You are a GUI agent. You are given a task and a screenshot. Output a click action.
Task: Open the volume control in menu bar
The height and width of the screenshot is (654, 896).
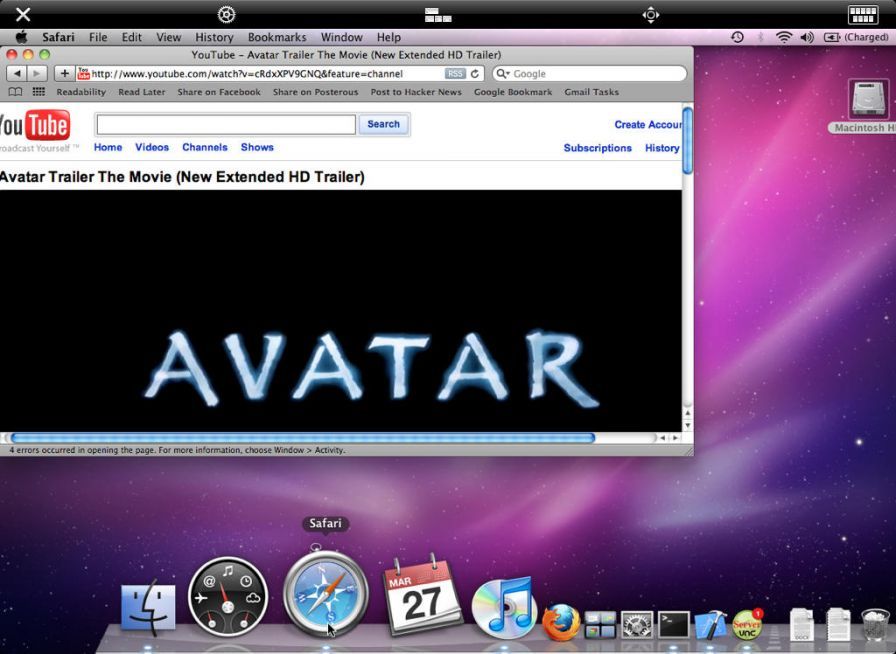tap(806, 37)
